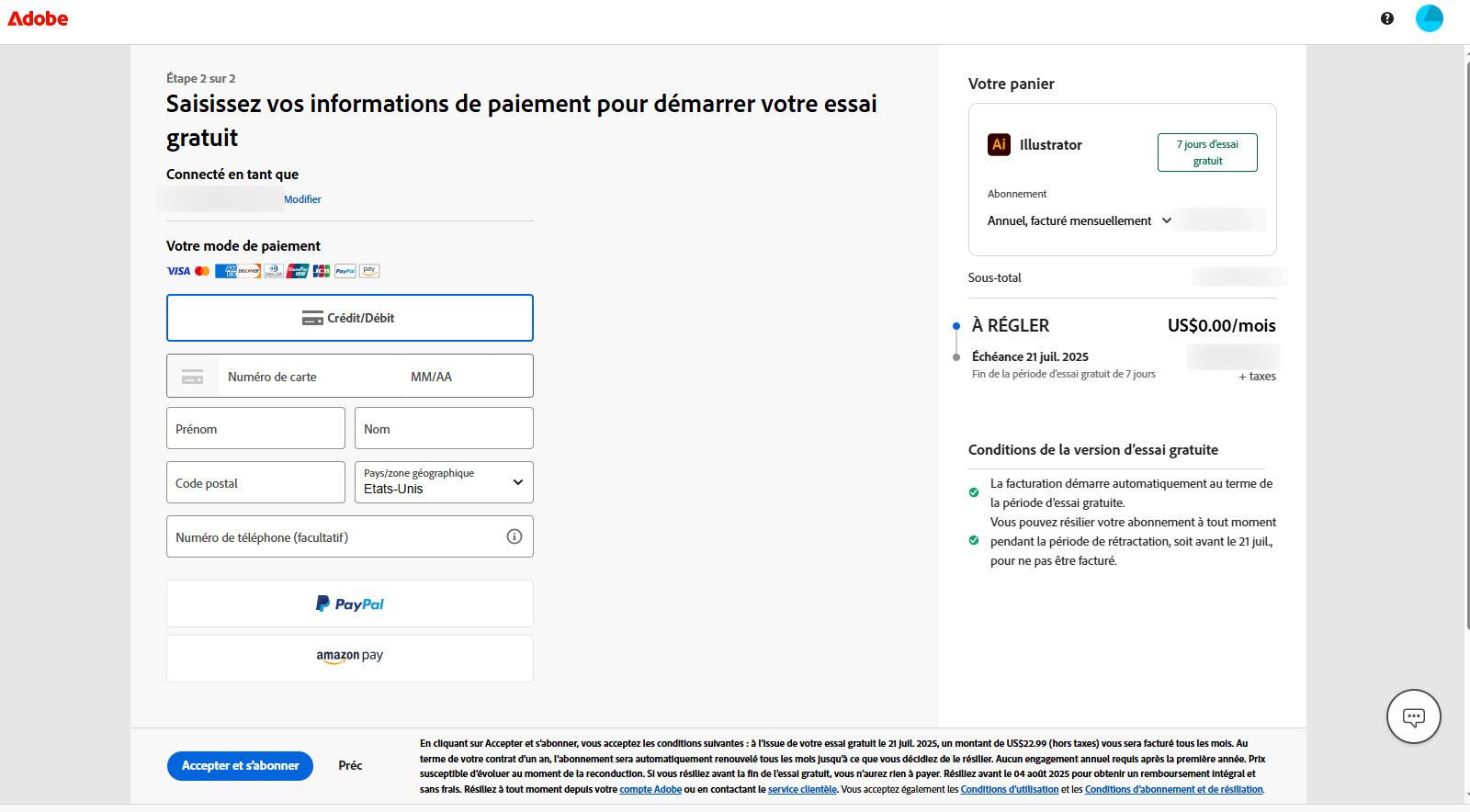Select Crédit/Débit payment method
Image resolution: width=1470 pixels, height=812 pixels.
(350, 318)
